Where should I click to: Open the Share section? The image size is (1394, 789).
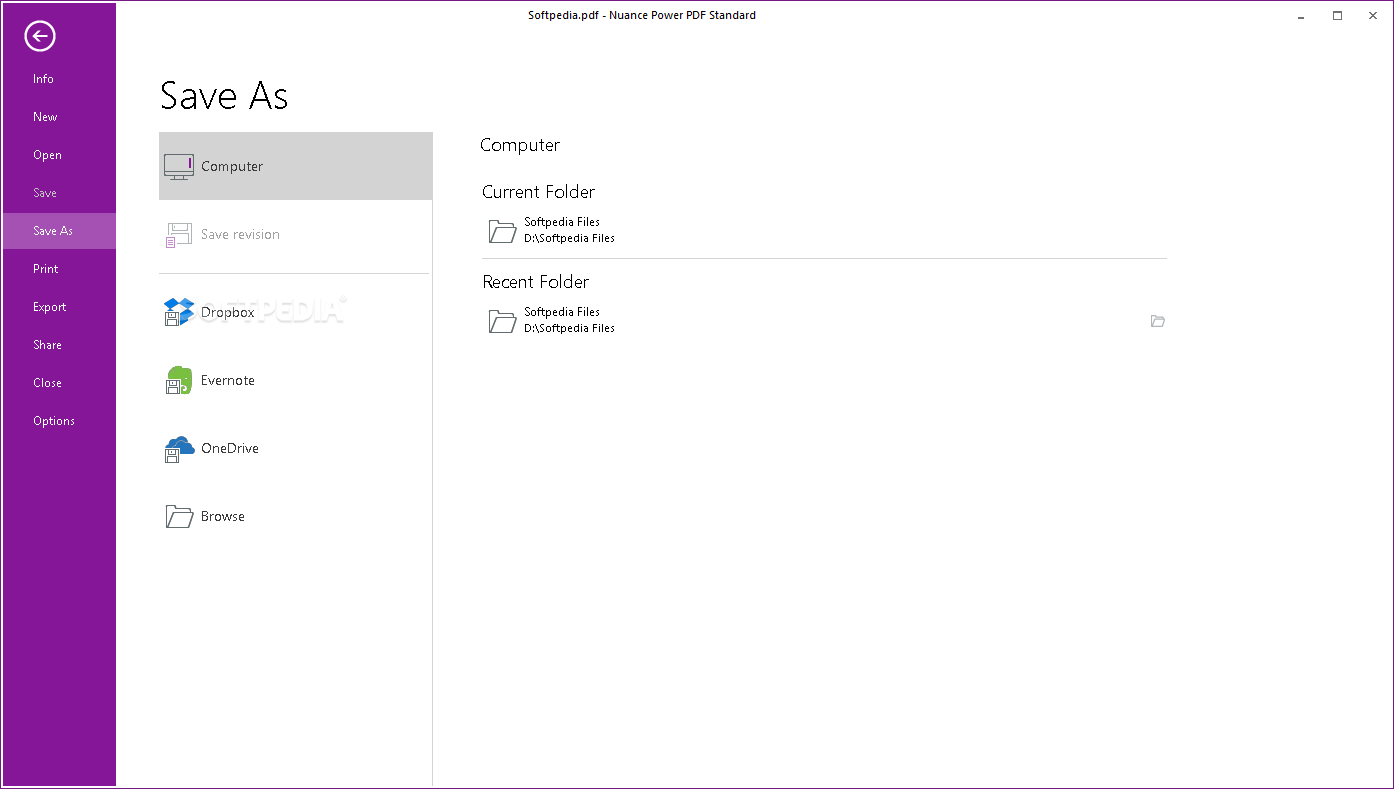click(x=58, y=345)
